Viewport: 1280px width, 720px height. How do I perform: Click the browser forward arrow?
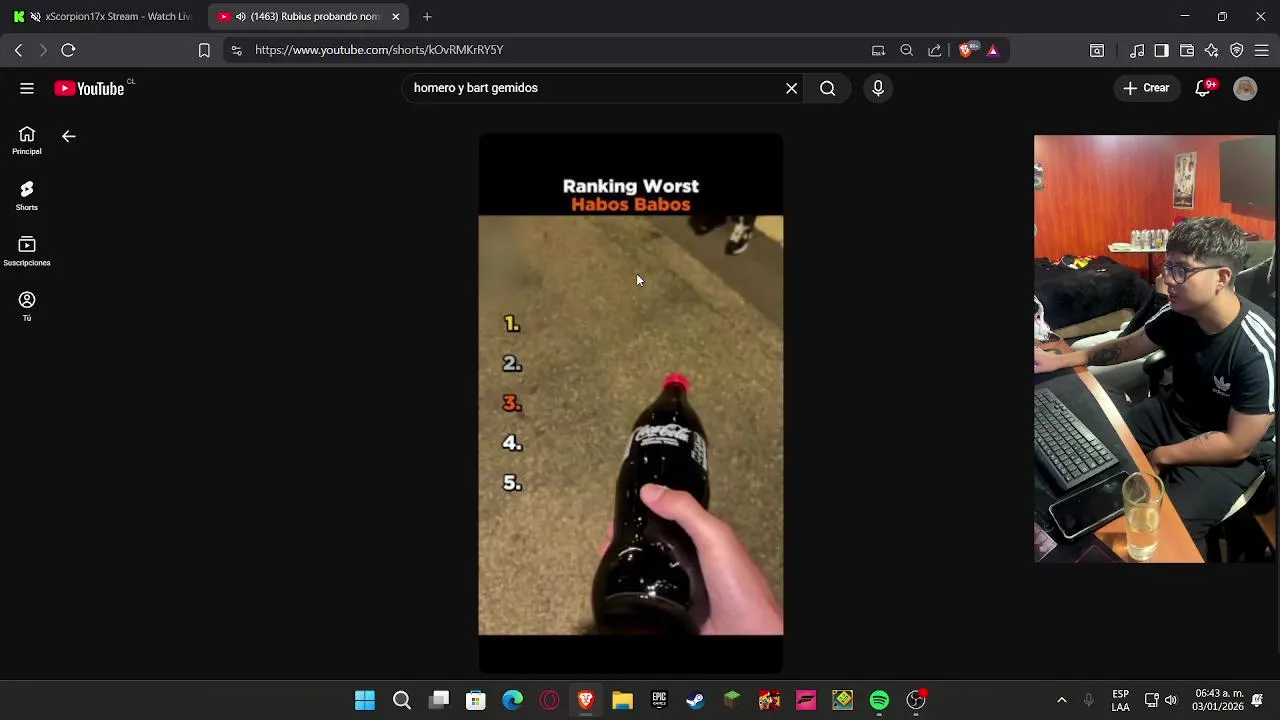click(x=43, y=50)
